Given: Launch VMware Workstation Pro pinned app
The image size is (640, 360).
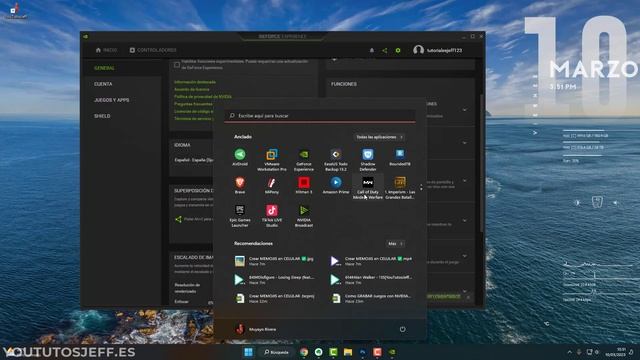Looking at the screenshot, I should (x=272, y=160).
